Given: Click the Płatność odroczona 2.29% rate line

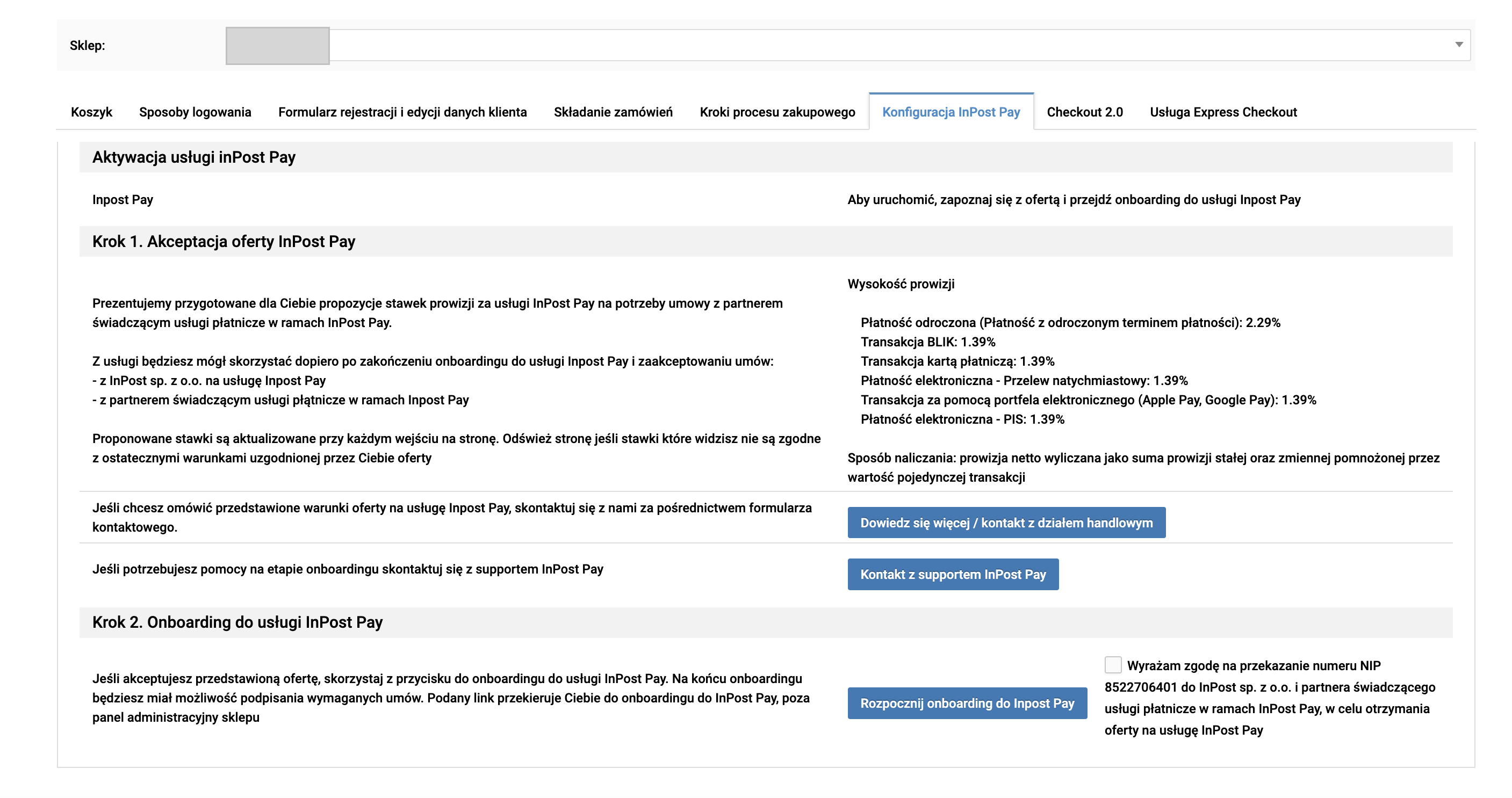Looking at the screenshot, I should coord(1070,323).
